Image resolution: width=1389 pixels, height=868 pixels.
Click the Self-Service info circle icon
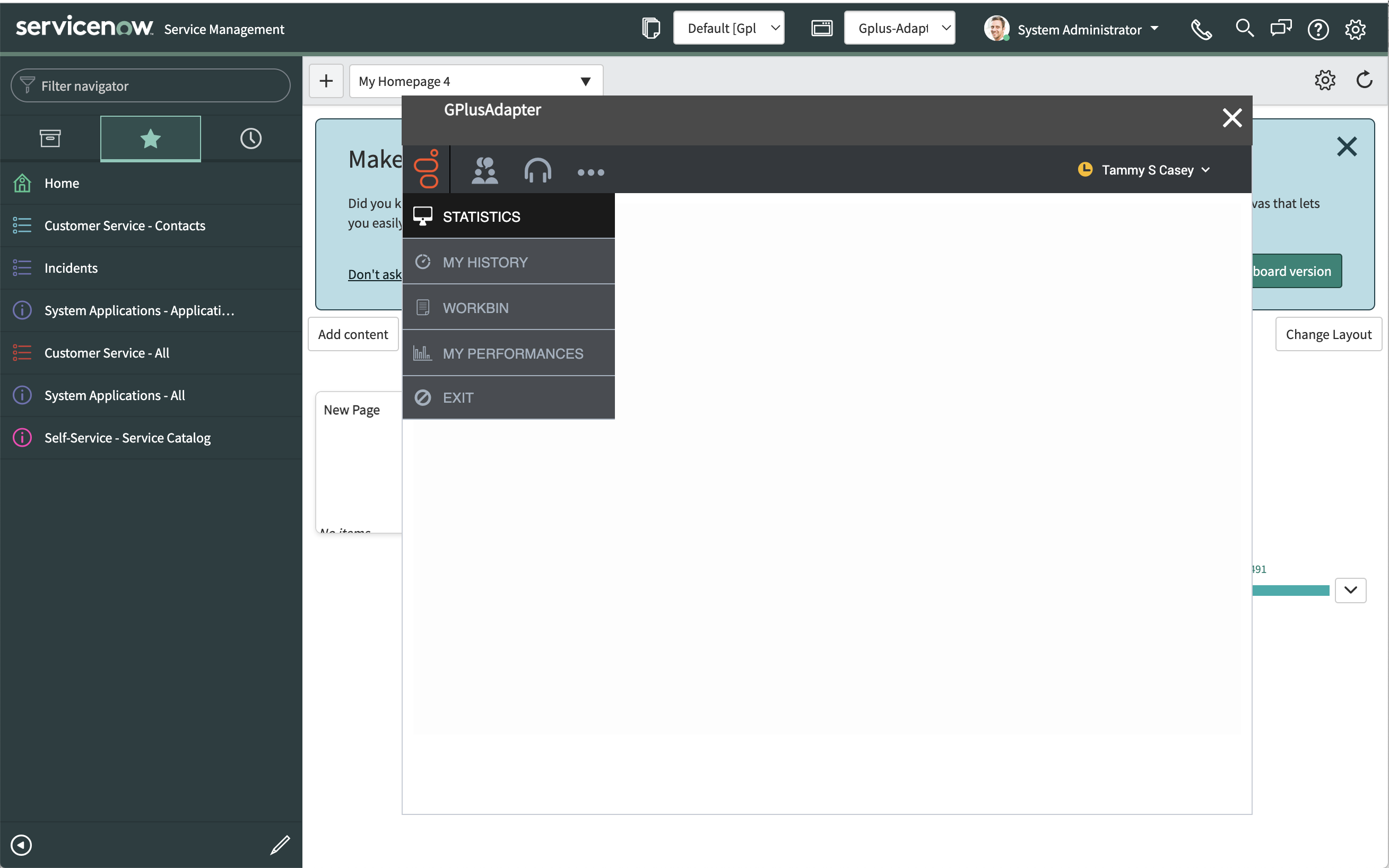22,438
